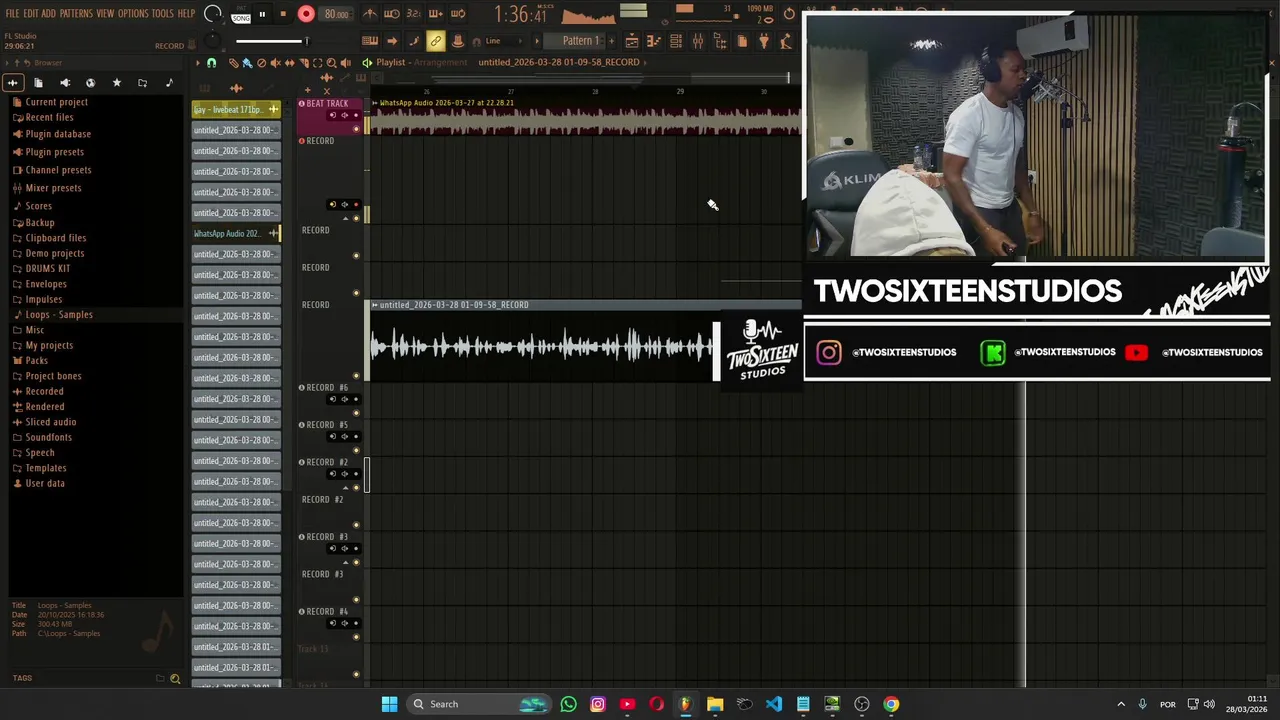This screenshot has width=1280, height=720.
Task: Add new pattern with plus button
Action: point(611,41)
